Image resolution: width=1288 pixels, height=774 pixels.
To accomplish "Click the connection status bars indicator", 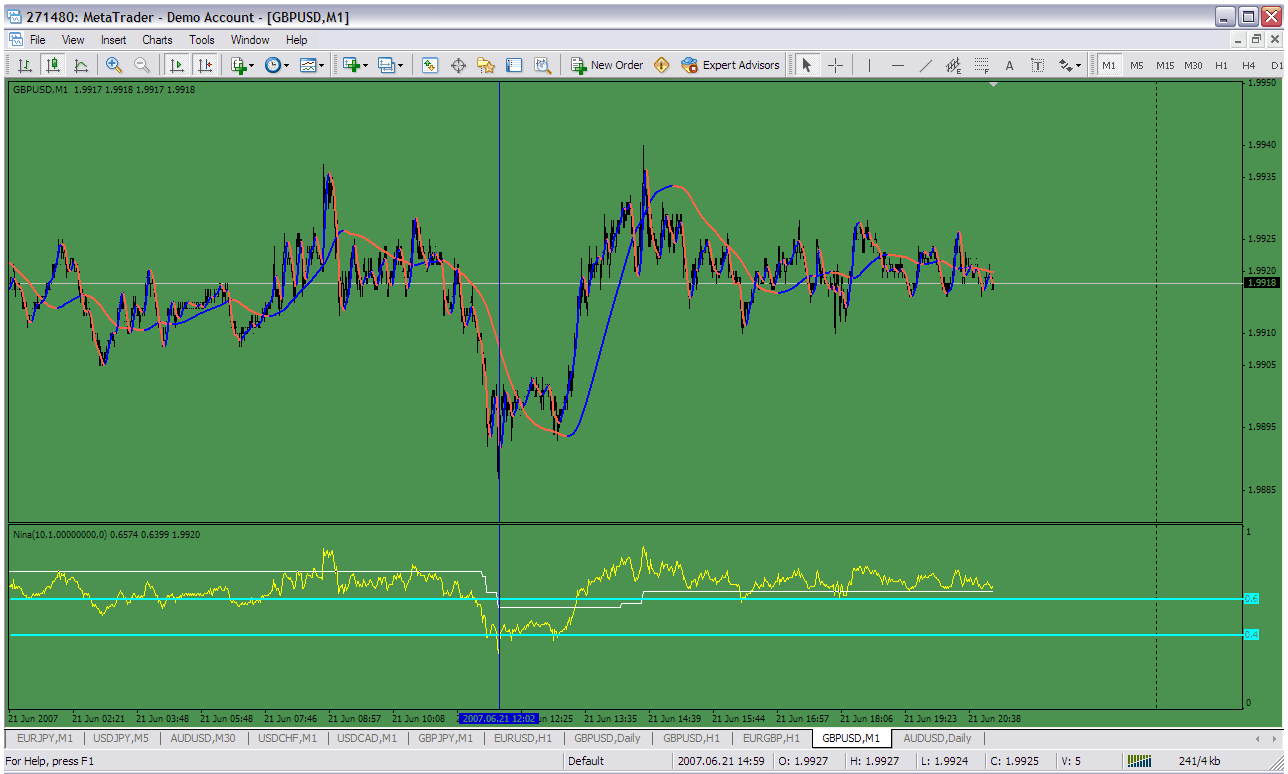I will [x=1140, y=761].
